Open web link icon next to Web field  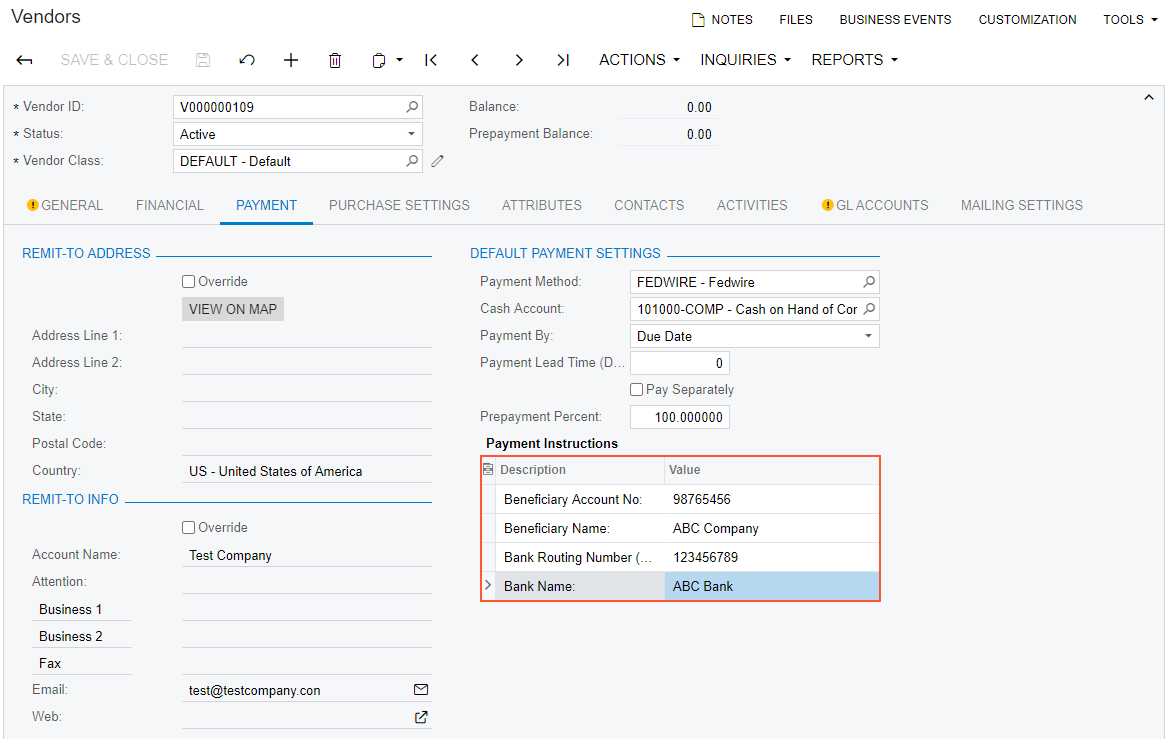pos(421,717)
